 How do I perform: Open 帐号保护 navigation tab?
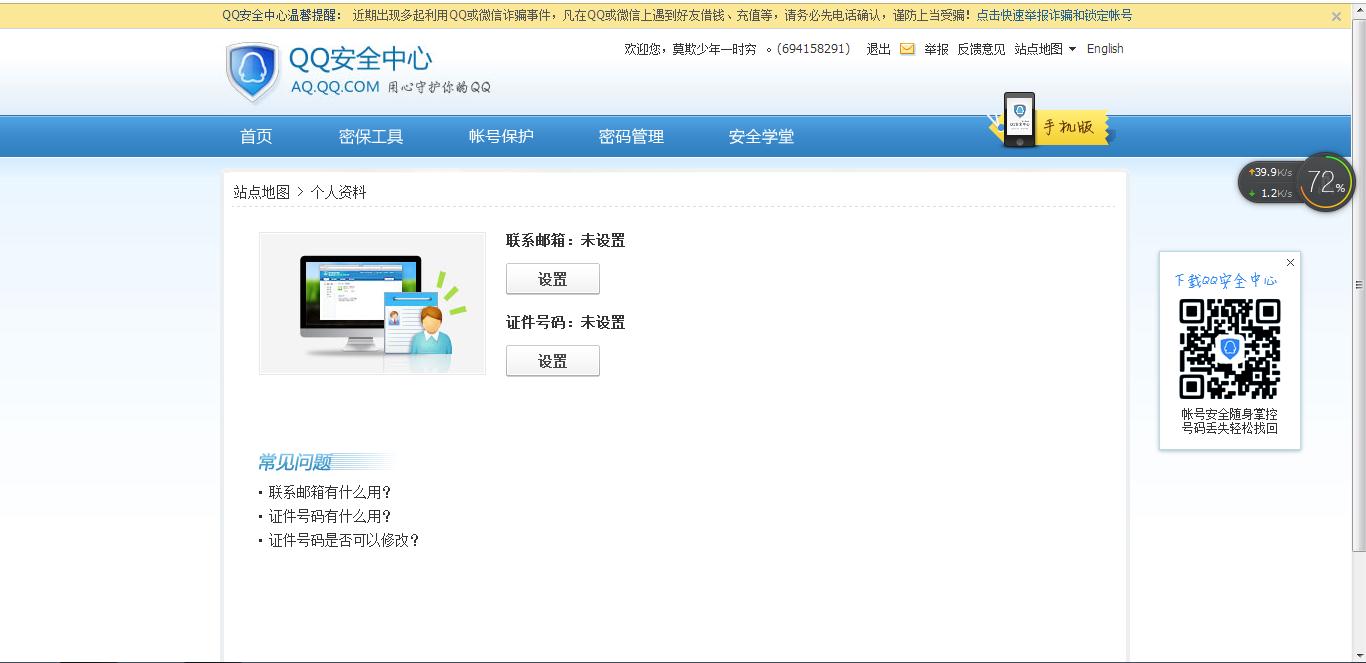point(501,137)
